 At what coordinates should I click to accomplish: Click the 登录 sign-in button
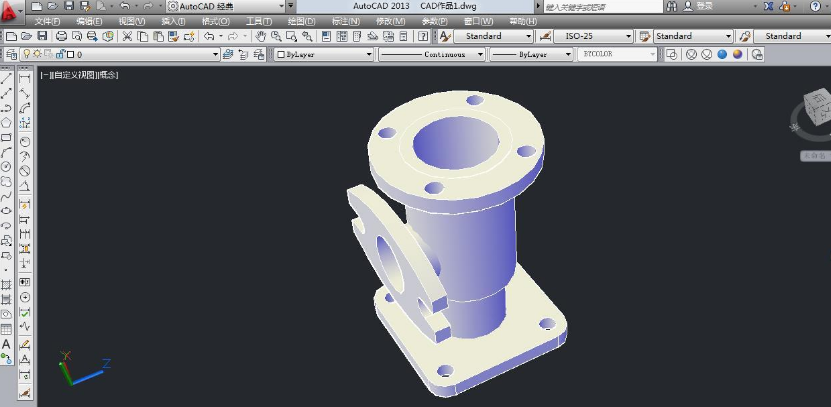[x=704, y=6]
